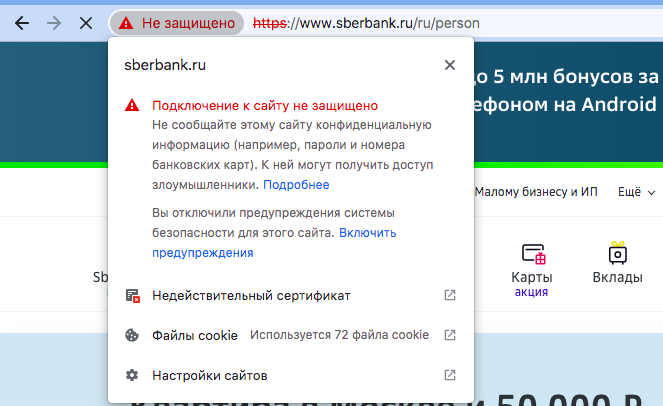This screenshot has width=663, height=406.
Task: Stop loading the page
Action: coord(86,23)
